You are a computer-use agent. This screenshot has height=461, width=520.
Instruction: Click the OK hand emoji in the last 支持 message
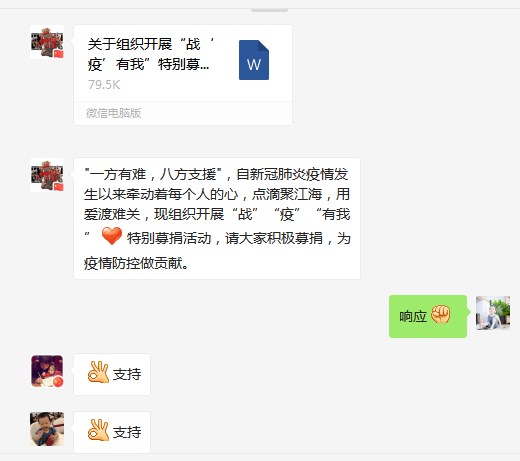click(x=98, y=430)
